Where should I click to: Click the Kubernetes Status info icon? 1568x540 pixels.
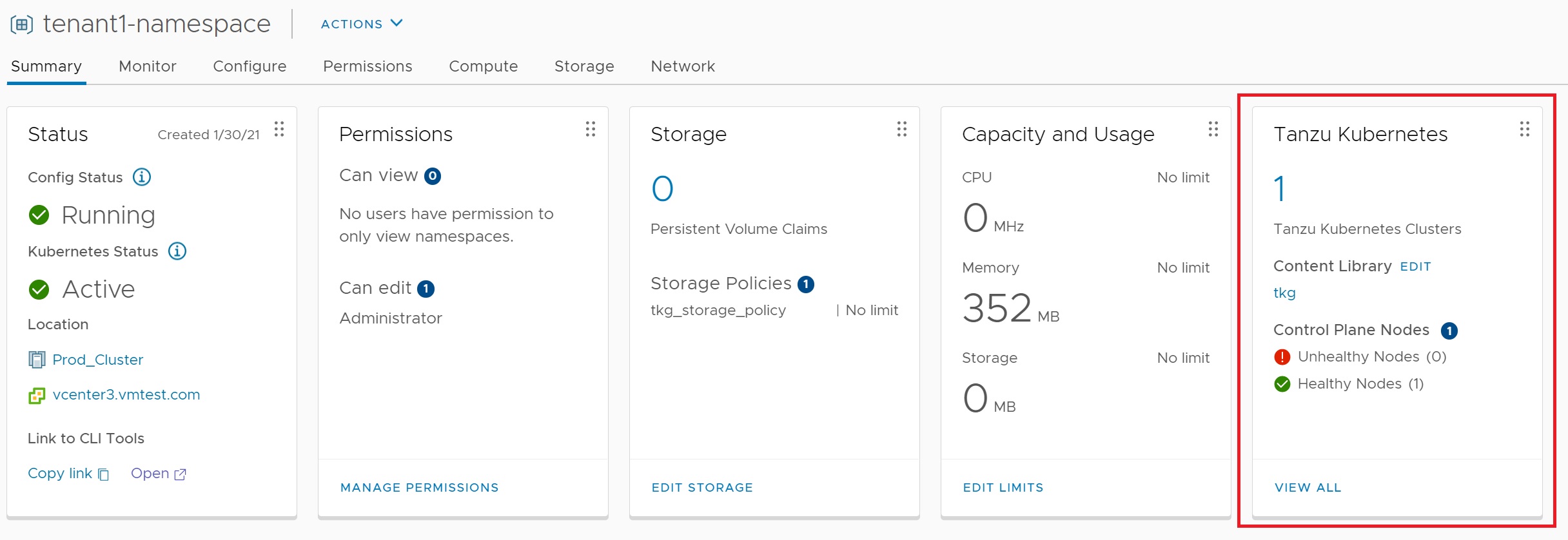[x=177, y=251]
